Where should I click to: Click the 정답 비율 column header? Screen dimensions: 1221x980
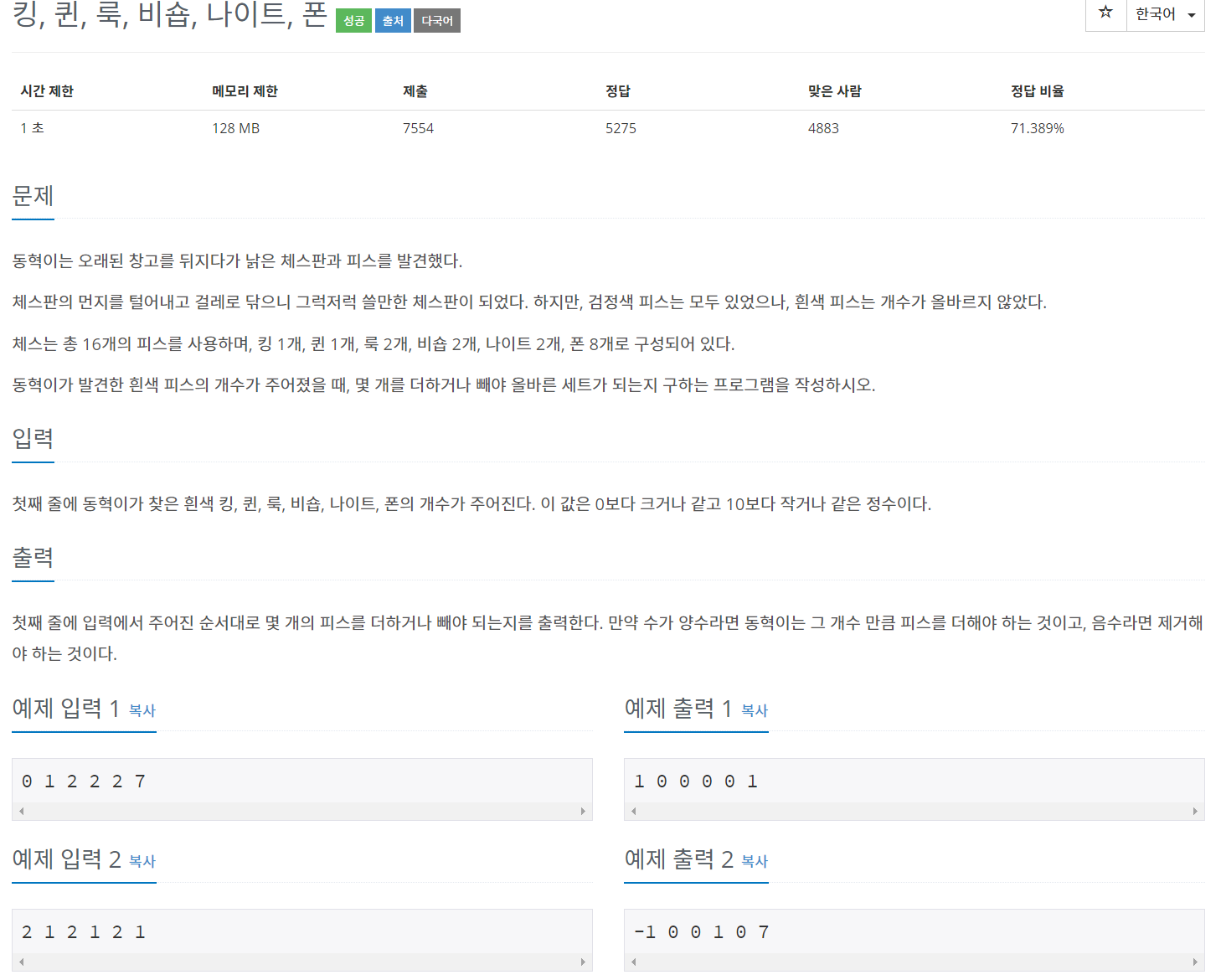(x=1038, y=91)
